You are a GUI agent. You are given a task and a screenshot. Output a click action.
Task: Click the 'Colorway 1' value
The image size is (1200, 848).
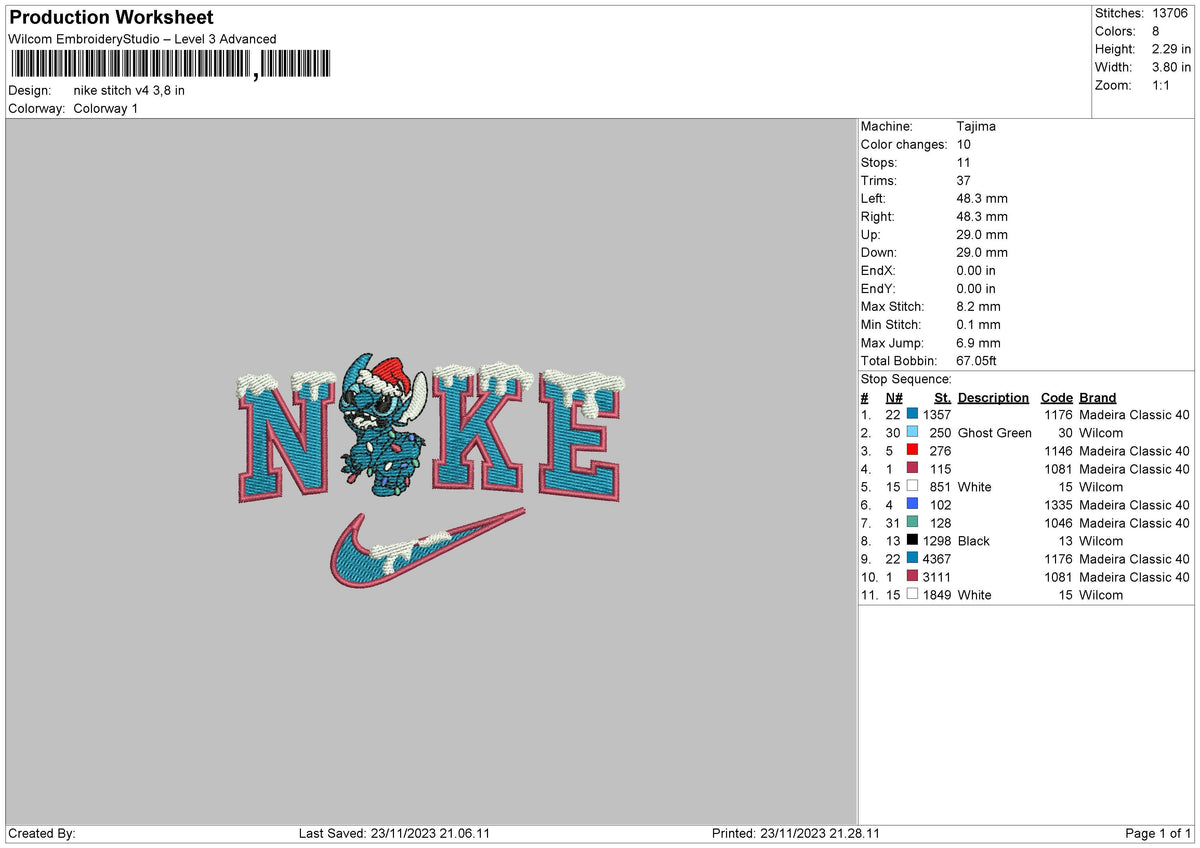[x=106, y=108]
